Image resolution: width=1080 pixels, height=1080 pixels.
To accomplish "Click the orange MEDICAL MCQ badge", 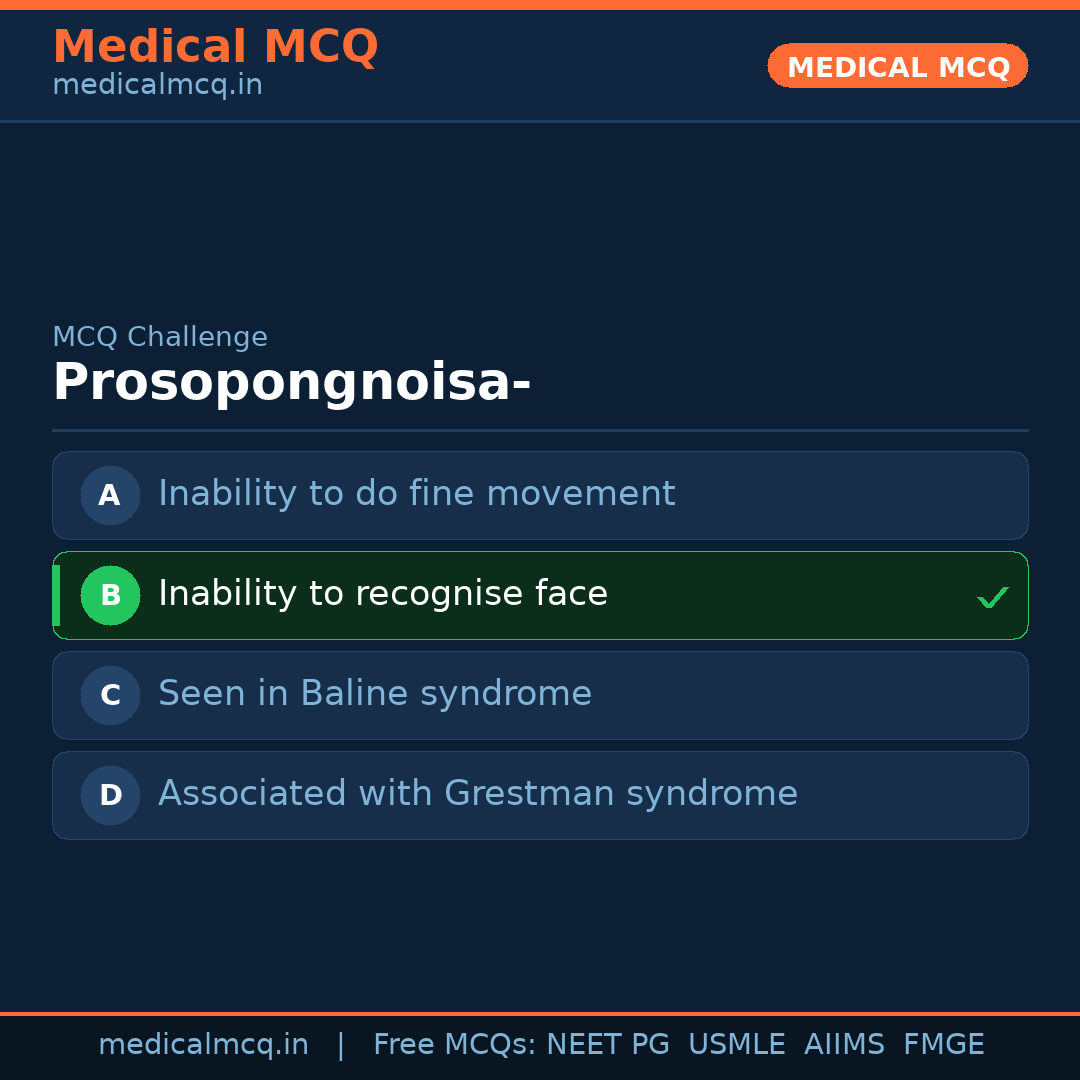I will pyautogui.click(x=897, y=66).
